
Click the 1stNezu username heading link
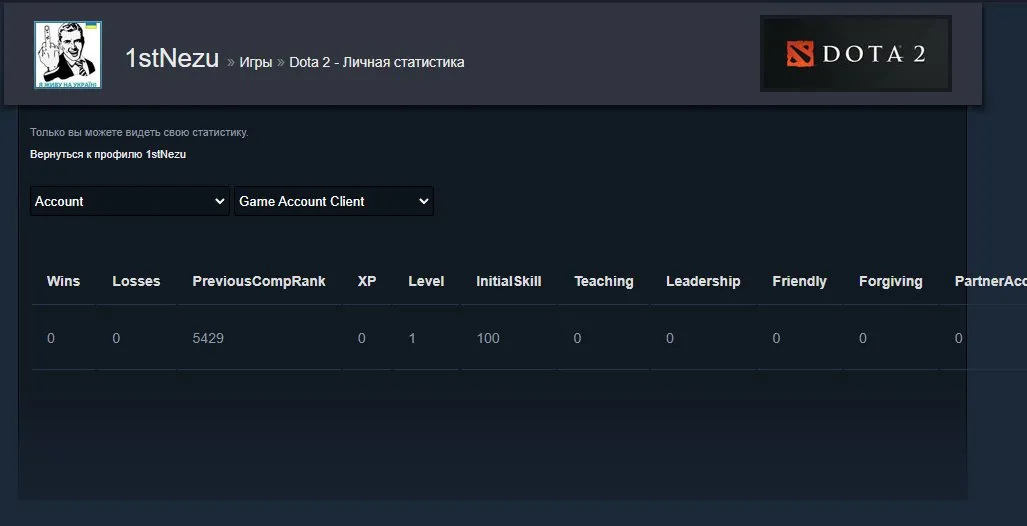(x=172, y=59)
